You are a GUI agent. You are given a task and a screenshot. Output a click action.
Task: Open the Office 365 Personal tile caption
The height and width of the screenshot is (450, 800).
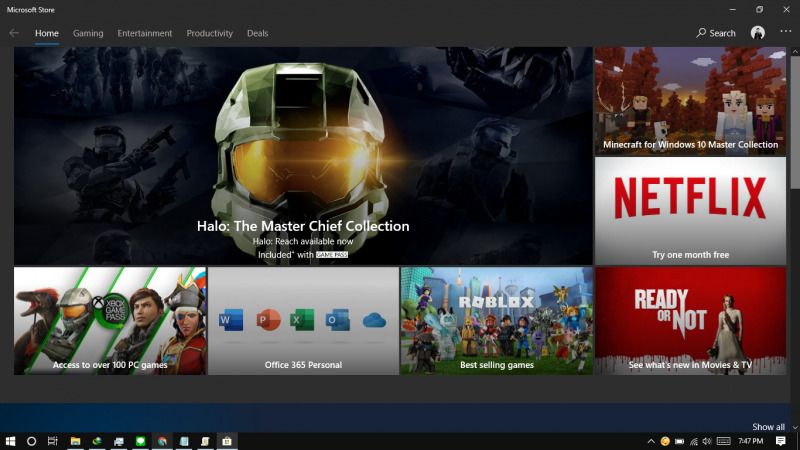point(303,365)
